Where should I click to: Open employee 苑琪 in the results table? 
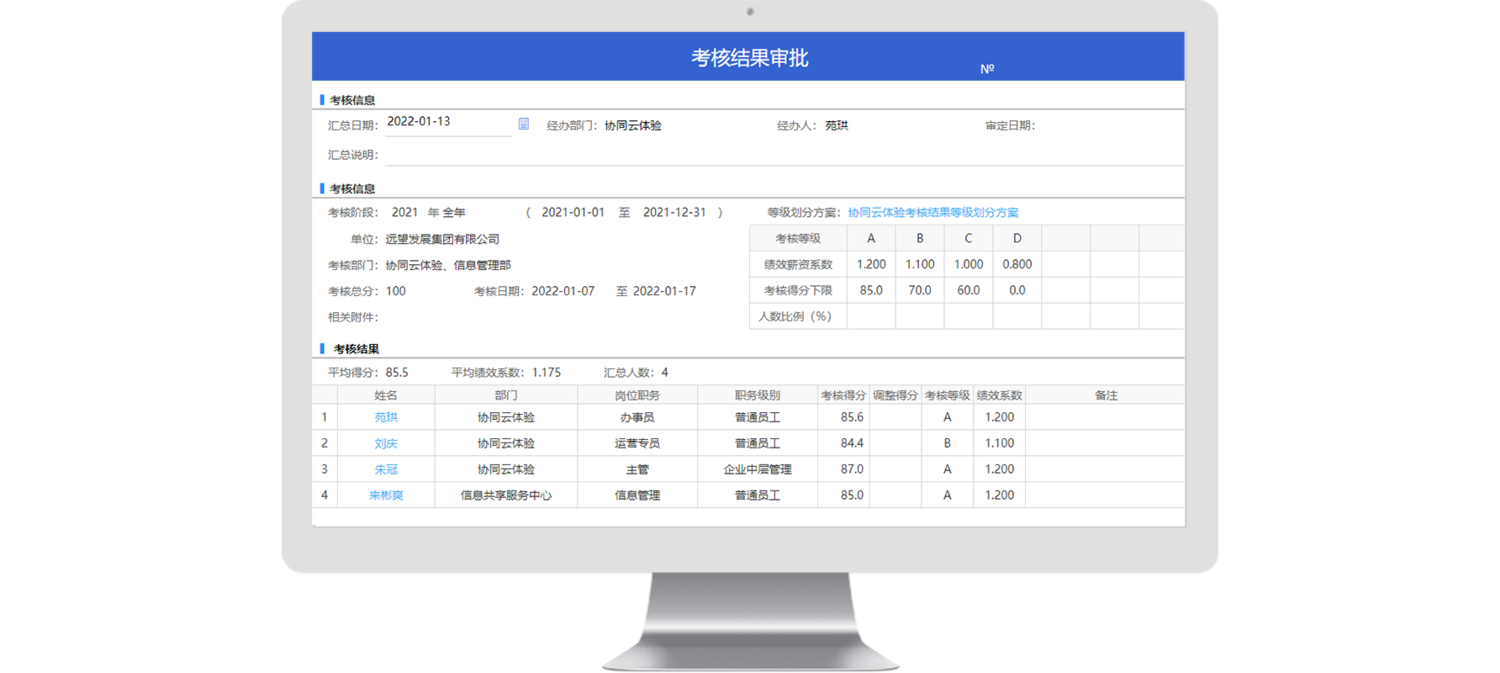[x=386, y=418]
